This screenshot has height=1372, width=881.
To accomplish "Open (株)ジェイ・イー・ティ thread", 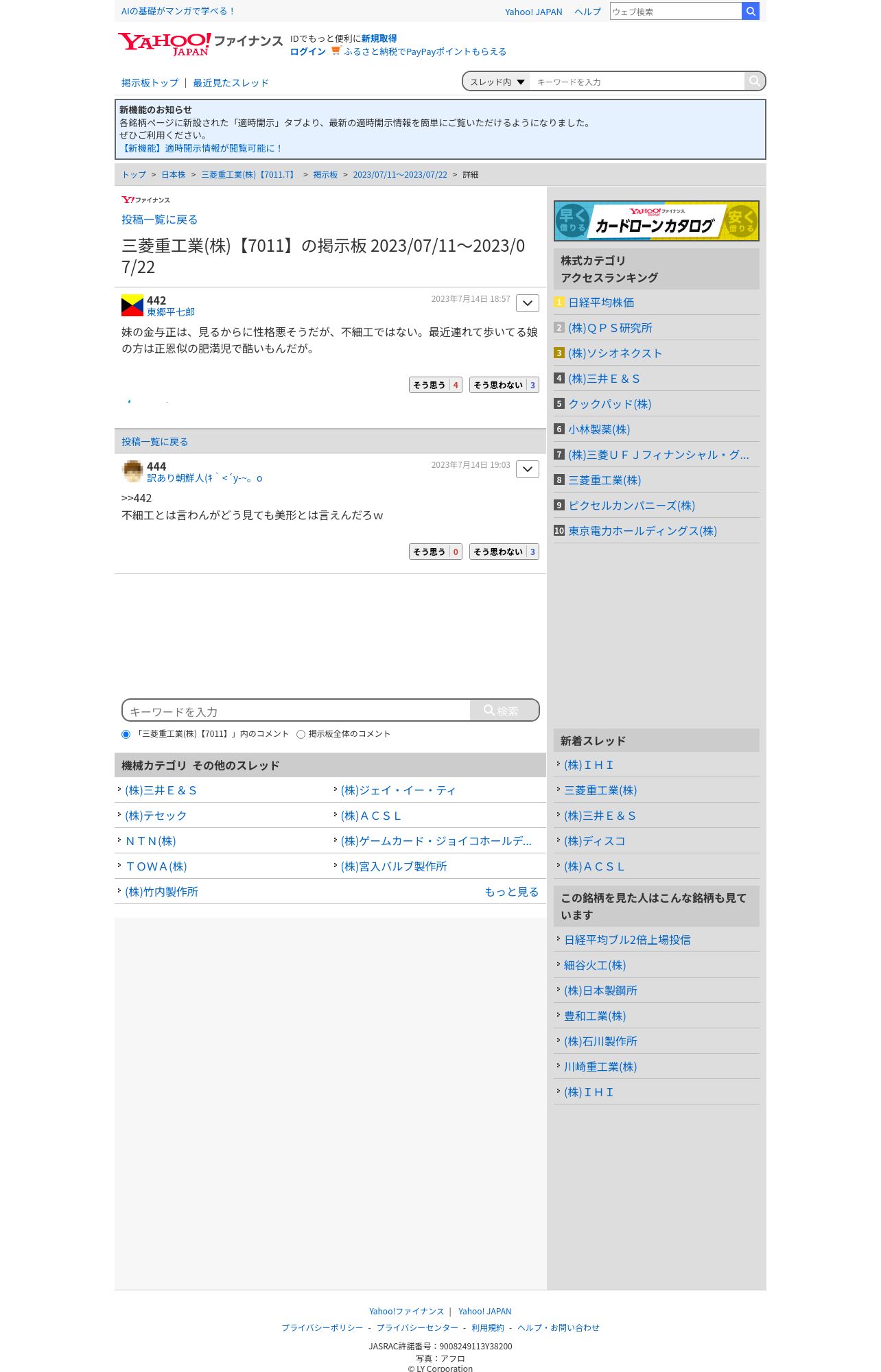I will [x=398, y=790].
